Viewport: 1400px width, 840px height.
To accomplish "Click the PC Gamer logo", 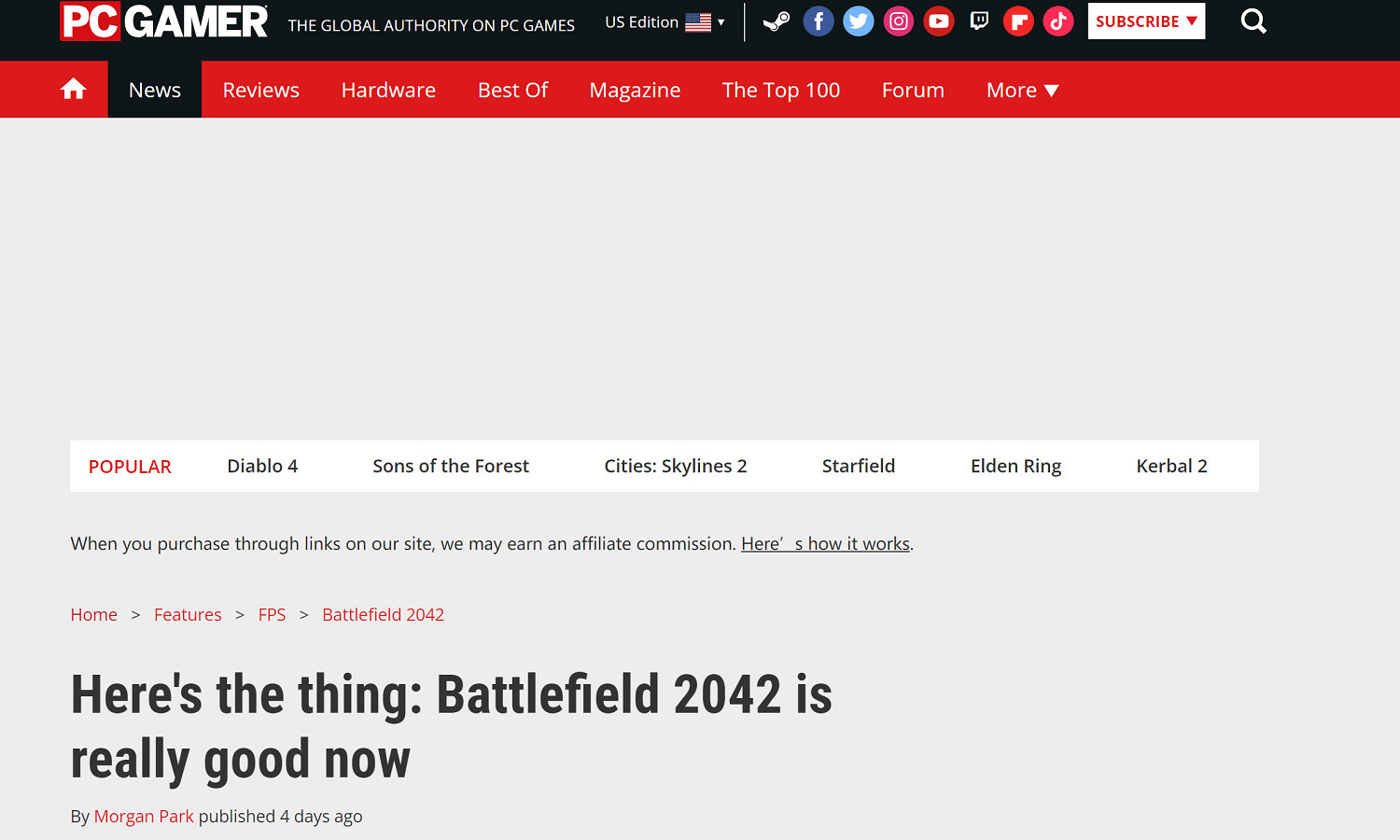I will [x=163, y=21].
